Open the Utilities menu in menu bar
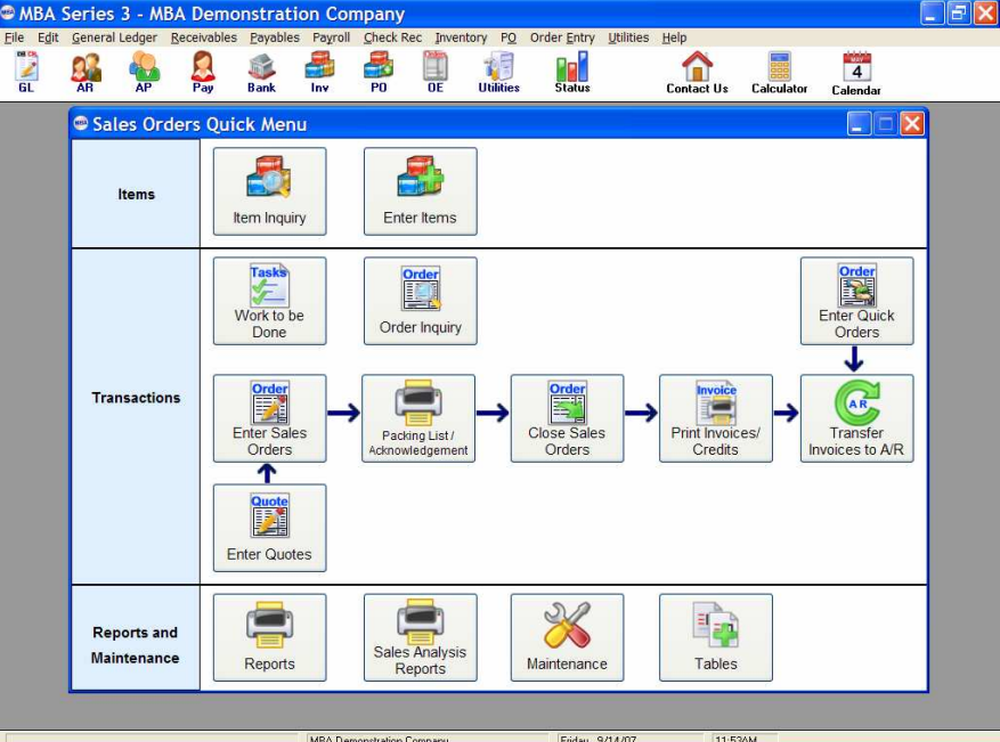Image resolution: width=1000 pixels, height=742 pixels. [628, 38]
